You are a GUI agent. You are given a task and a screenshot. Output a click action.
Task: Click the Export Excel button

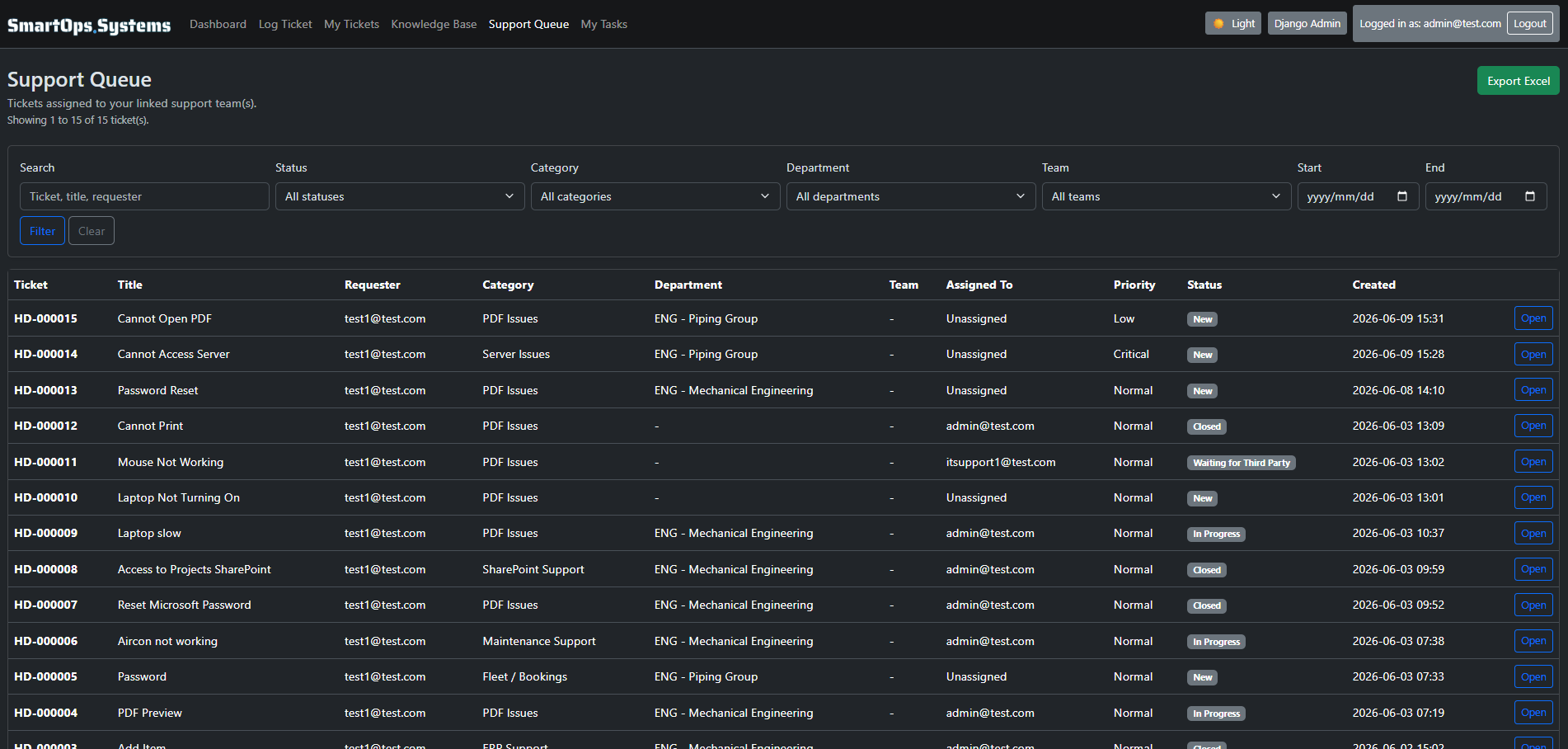pyautogui.click(x=1519, y=81)
